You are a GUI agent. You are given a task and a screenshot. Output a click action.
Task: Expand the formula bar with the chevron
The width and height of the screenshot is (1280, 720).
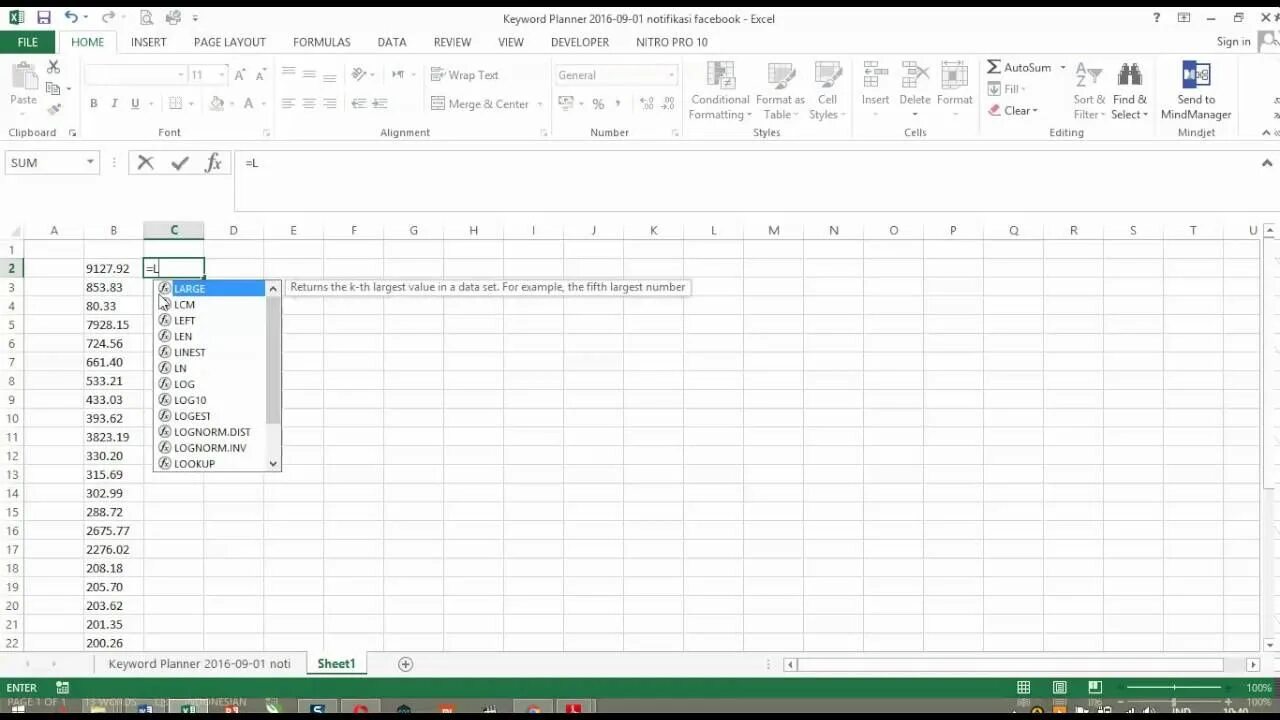tap(1268, 163)
